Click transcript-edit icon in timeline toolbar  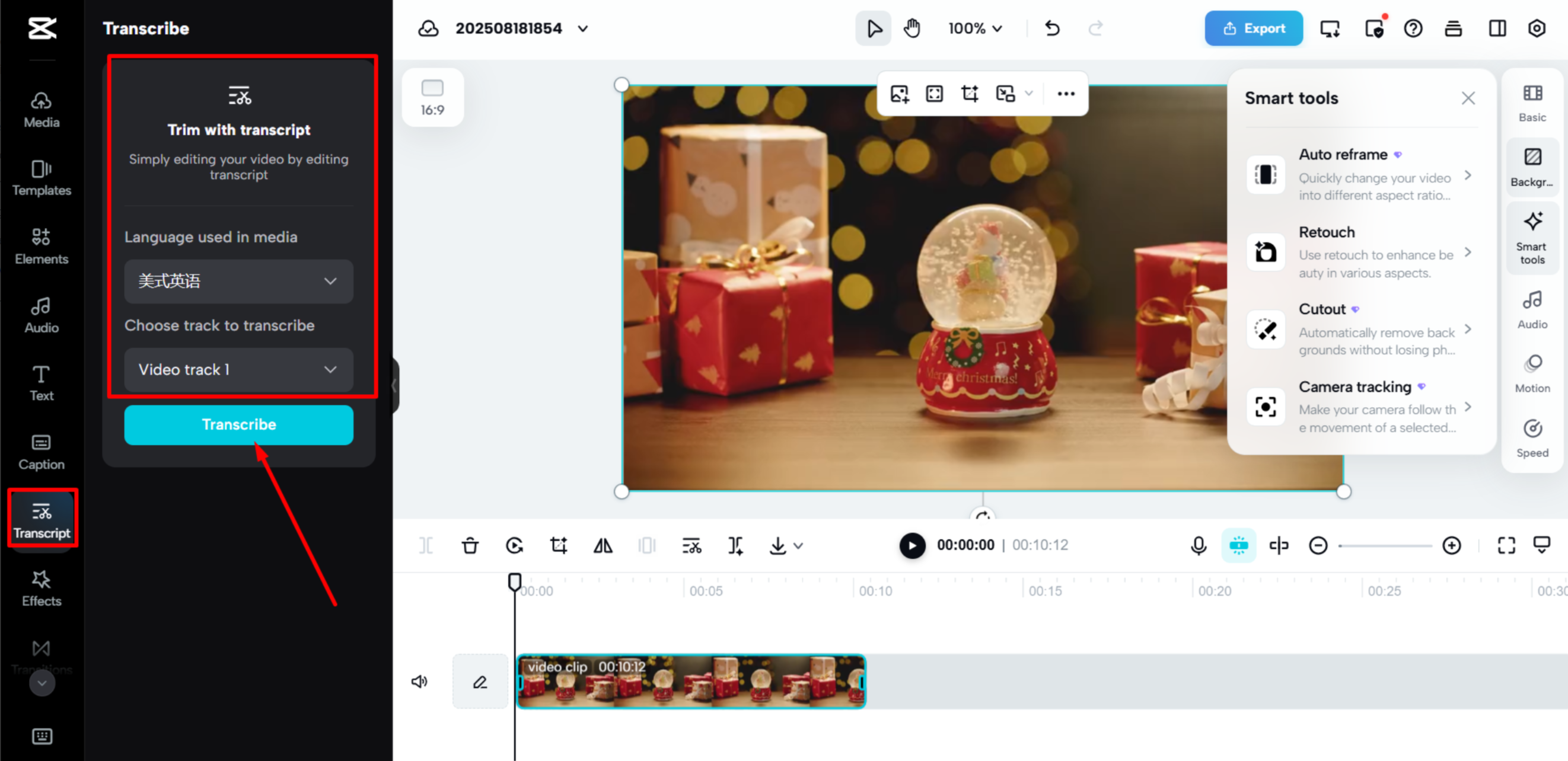[691, 545]
